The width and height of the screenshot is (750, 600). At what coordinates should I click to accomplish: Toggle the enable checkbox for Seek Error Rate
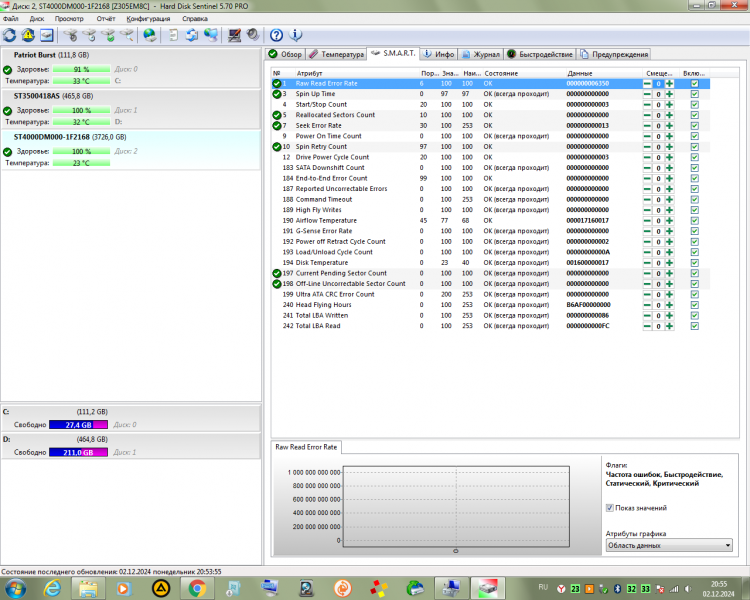[695, 126]
